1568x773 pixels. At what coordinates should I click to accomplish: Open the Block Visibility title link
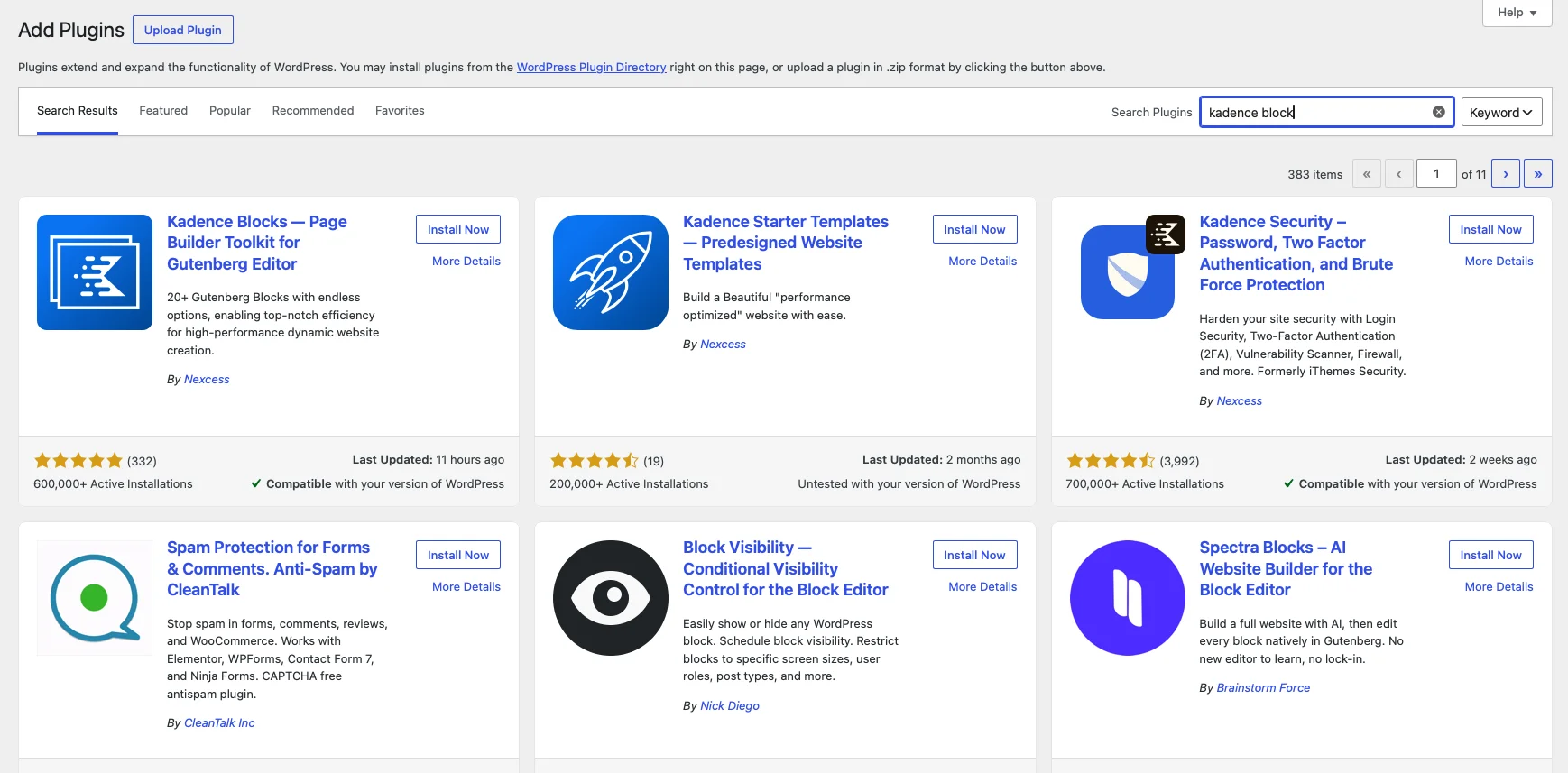[x=786, y=568]
